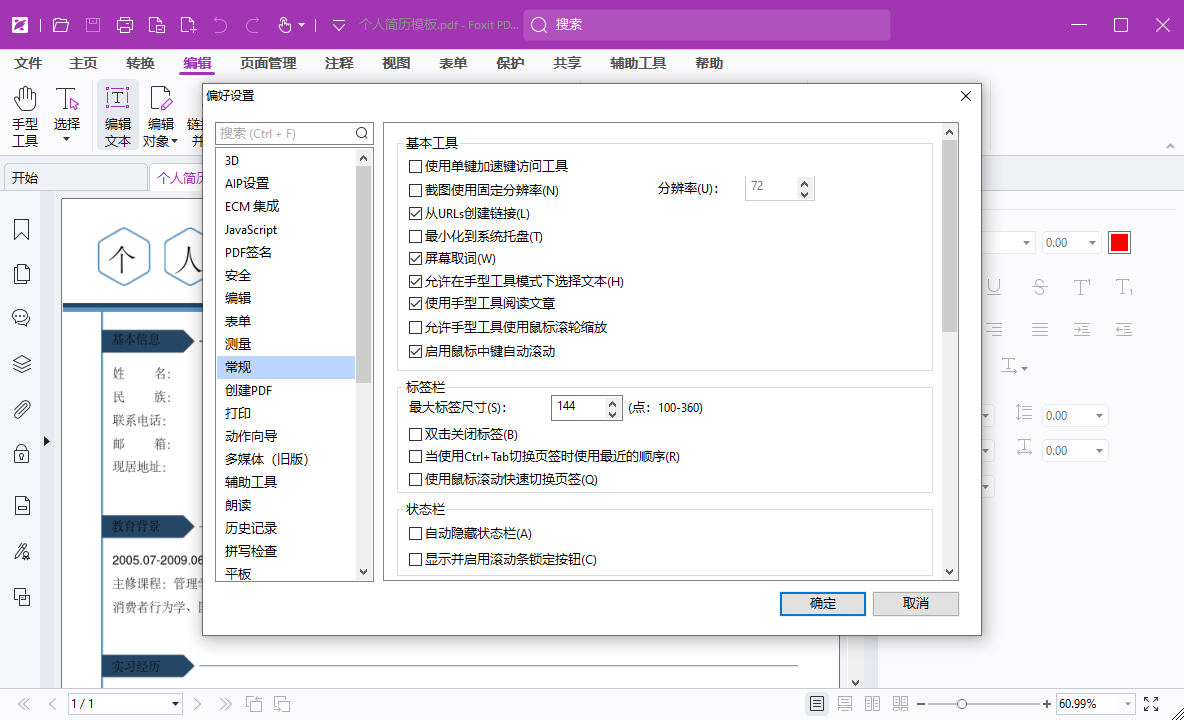Confirm preferences with the 确定 button

[x=822, y=603]
